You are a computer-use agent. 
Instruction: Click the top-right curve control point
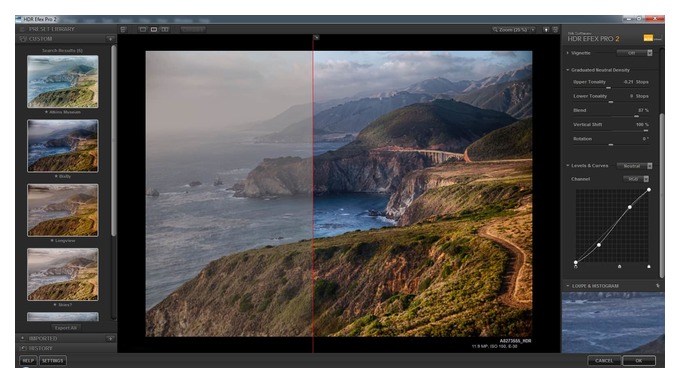click(649, 190)
